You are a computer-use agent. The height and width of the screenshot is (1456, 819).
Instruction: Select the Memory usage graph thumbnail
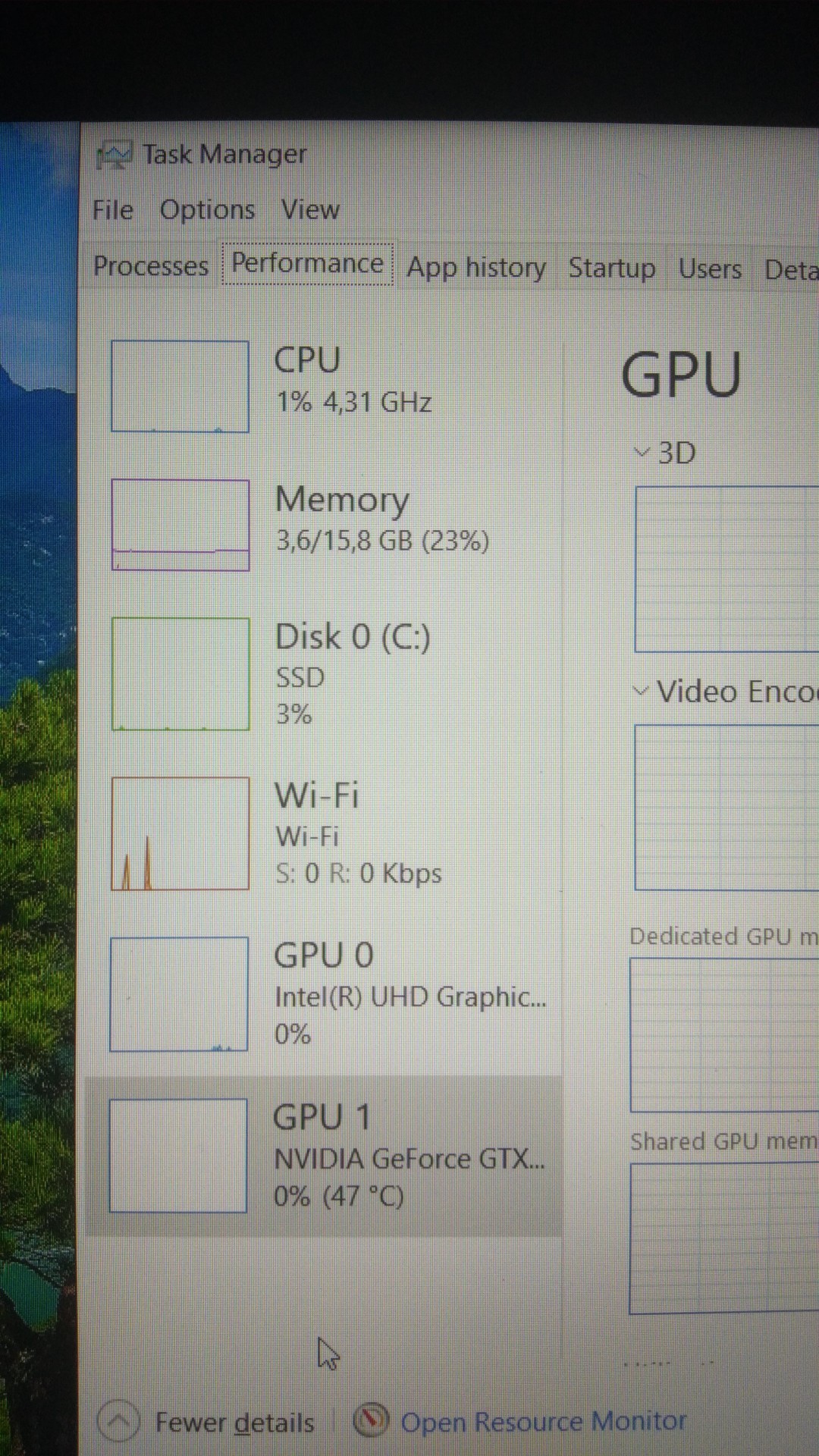click(180, 524)
